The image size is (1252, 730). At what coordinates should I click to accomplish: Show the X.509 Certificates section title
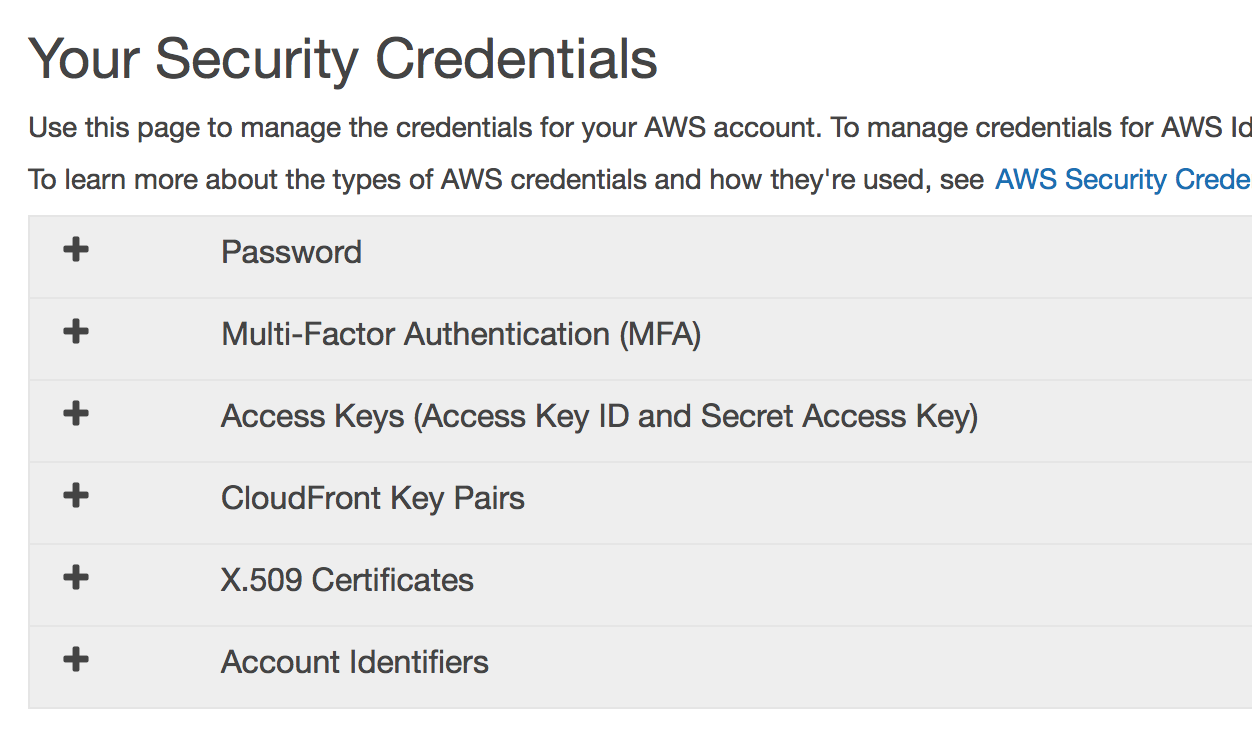[347, 580]
